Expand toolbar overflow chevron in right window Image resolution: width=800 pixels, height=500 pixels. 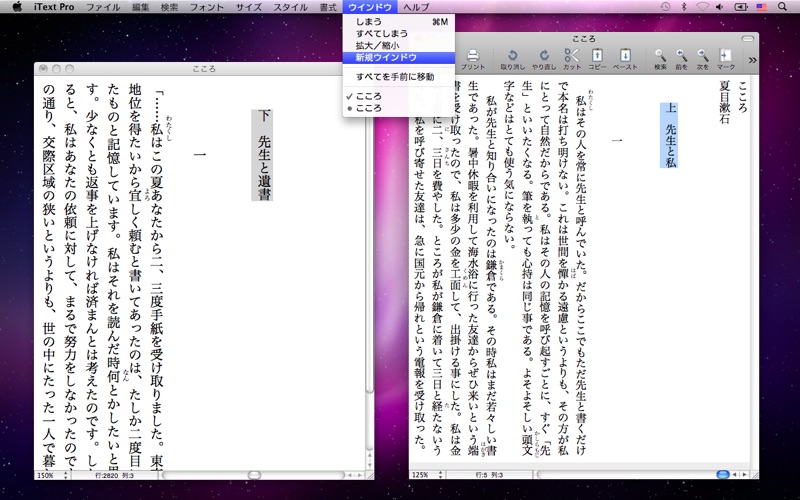pyautogui.click(x=752, y=60)
